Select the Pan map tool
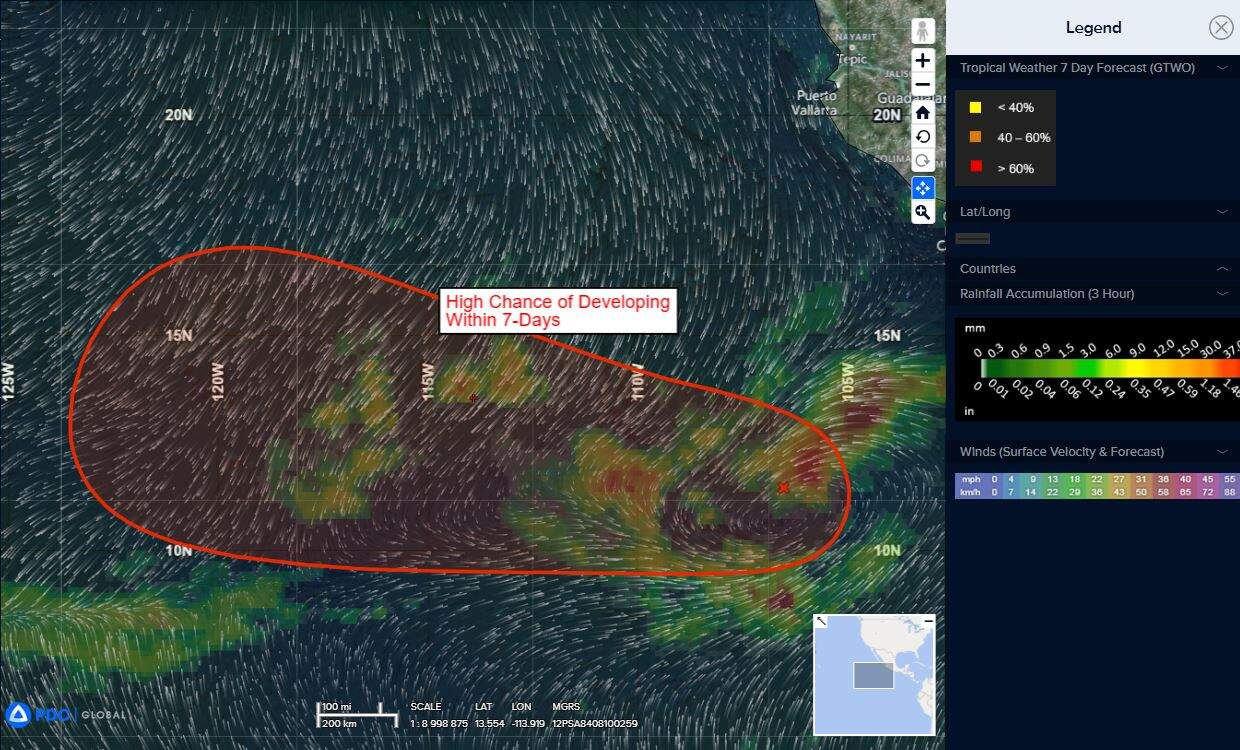Image resolution: width=1240 pixels, height=750 pixels. coord(922,188)
